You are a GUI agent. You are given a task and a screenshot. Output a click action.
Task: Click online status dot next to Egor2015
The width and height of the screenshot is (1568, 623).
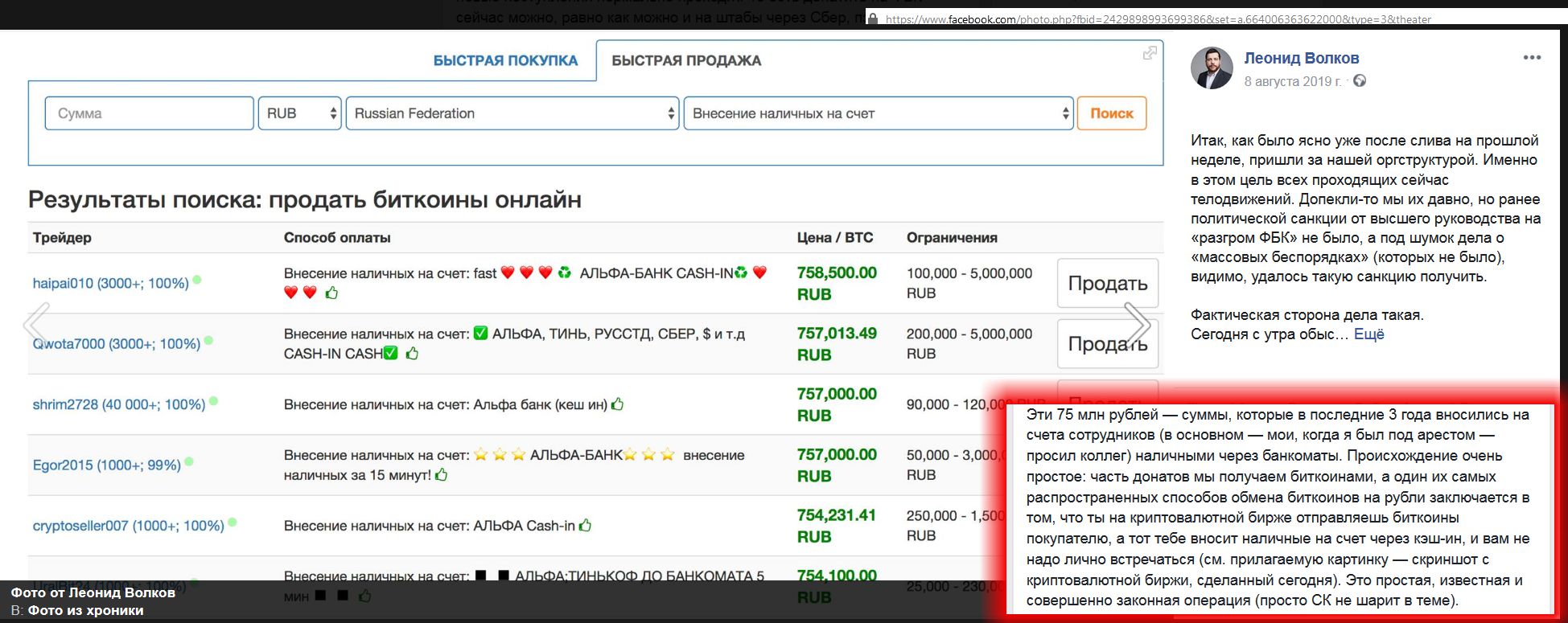point(189,461)
